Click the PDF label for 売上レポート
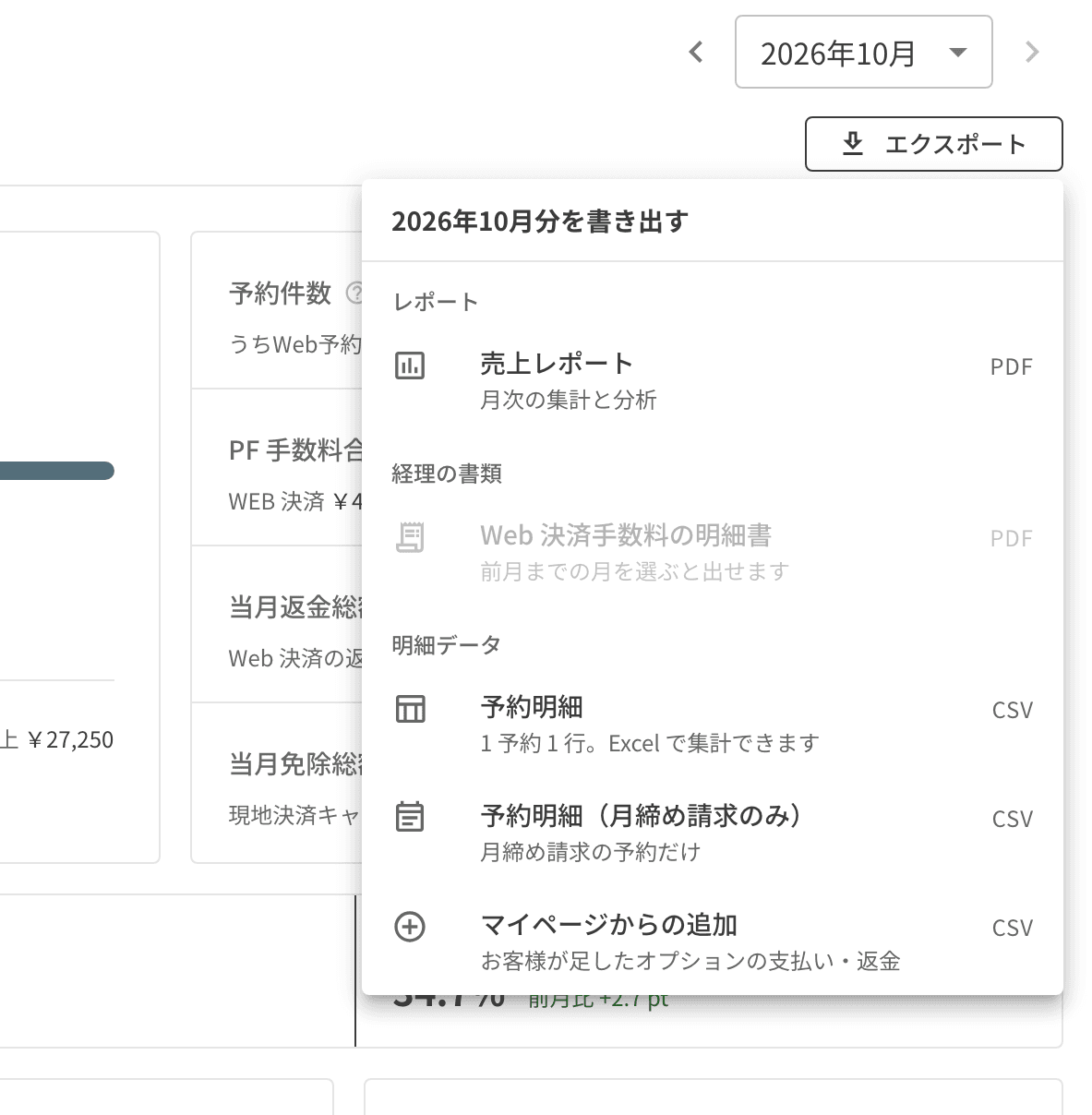Image resolution: width=1092 pixels, height=1115 pixels. (1011, 366)
